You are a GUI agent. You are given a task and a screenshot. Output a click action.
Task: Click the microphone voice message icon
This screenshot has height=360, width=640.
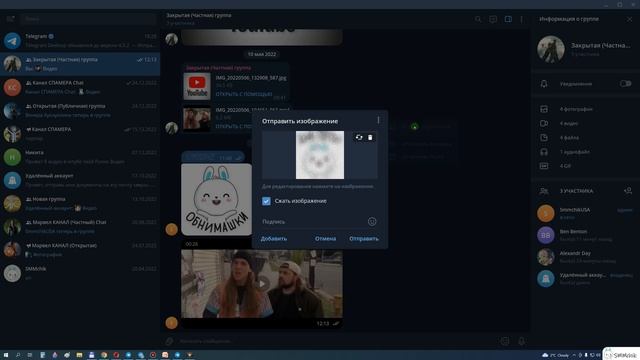pyautogui.click(x=521, y=341)
